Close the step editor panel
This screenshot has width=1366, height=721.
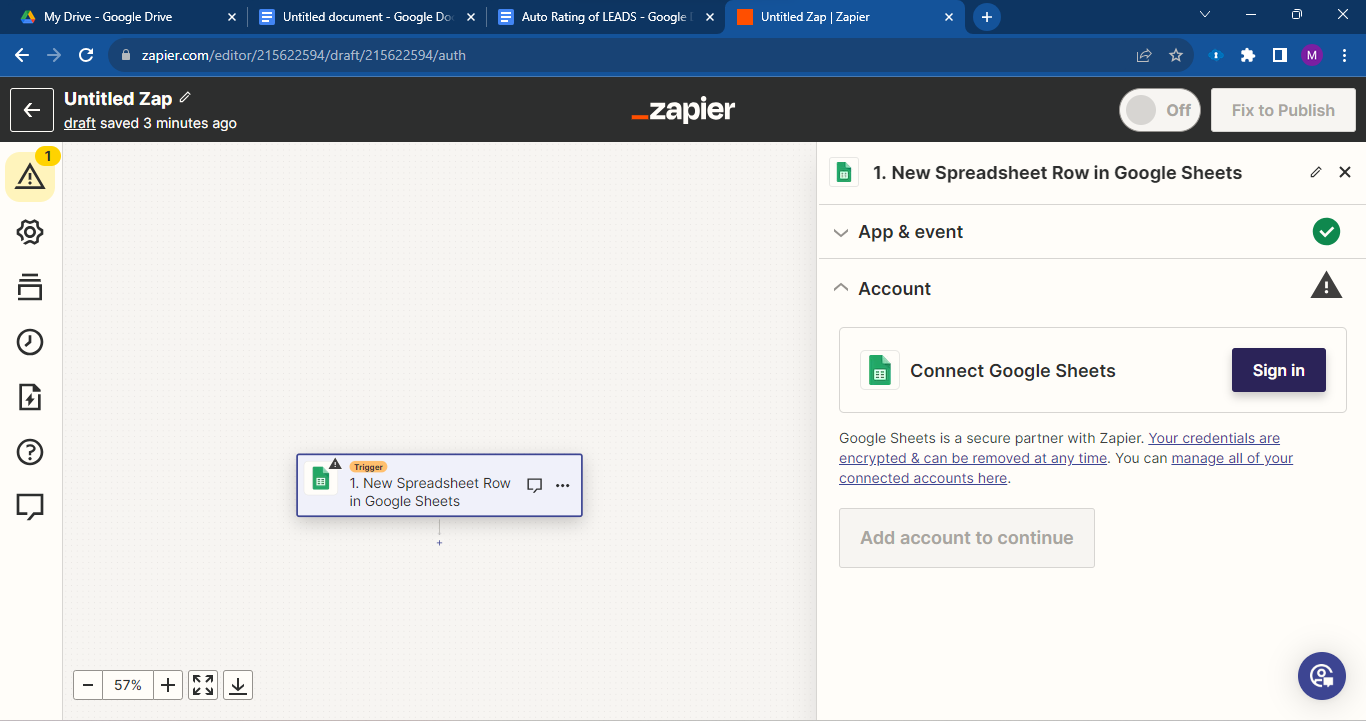1345,172
